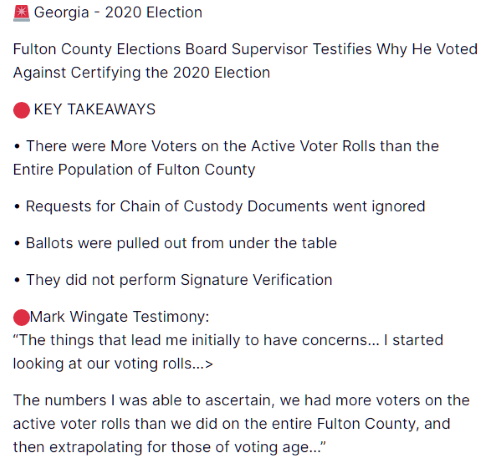Click 'The numbers I was able to ascertain' line
492x464 pixels.
[x=241, y=400]
